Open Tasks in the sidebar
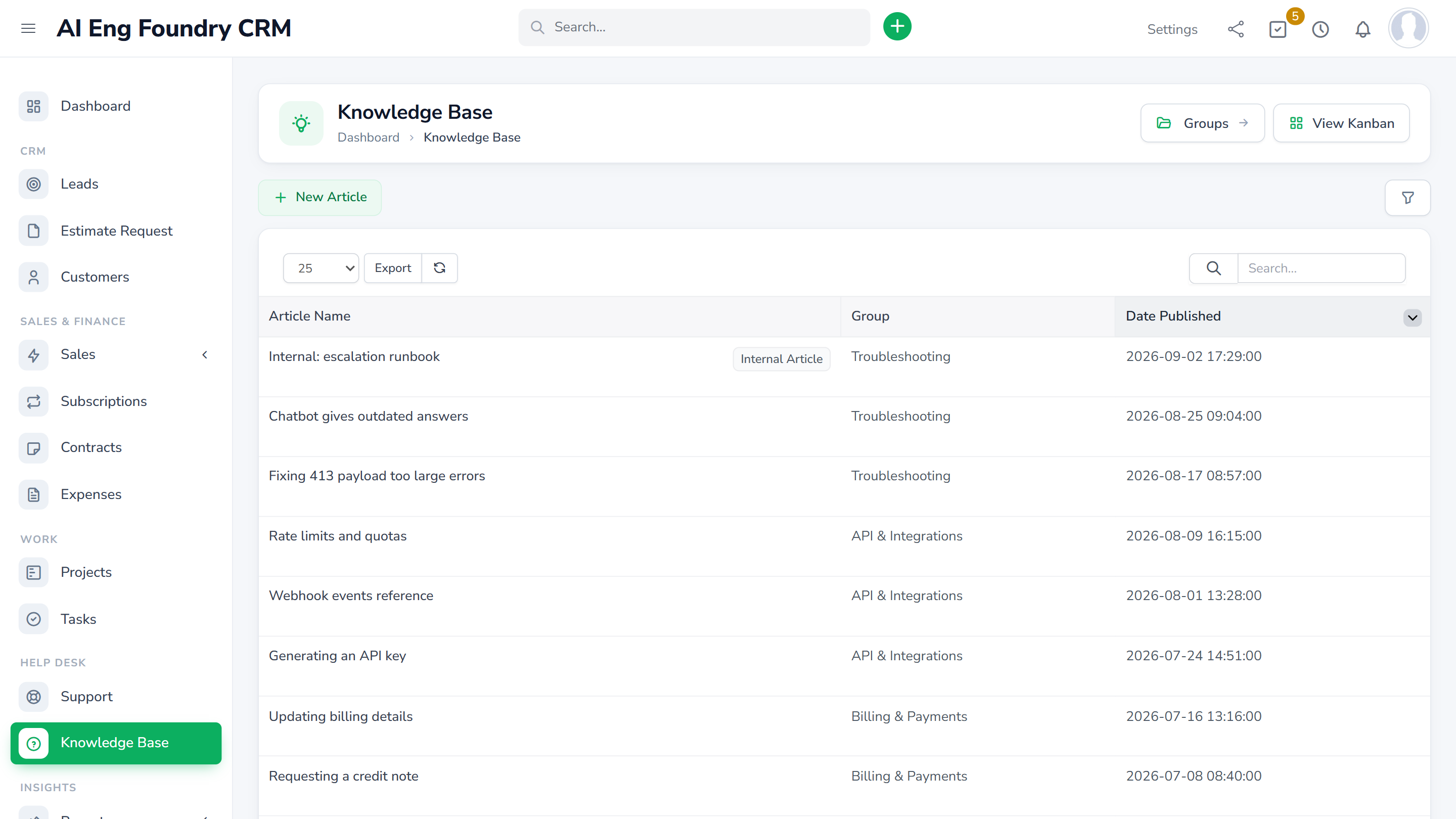The image size is (1456, 819). (78, 619)
